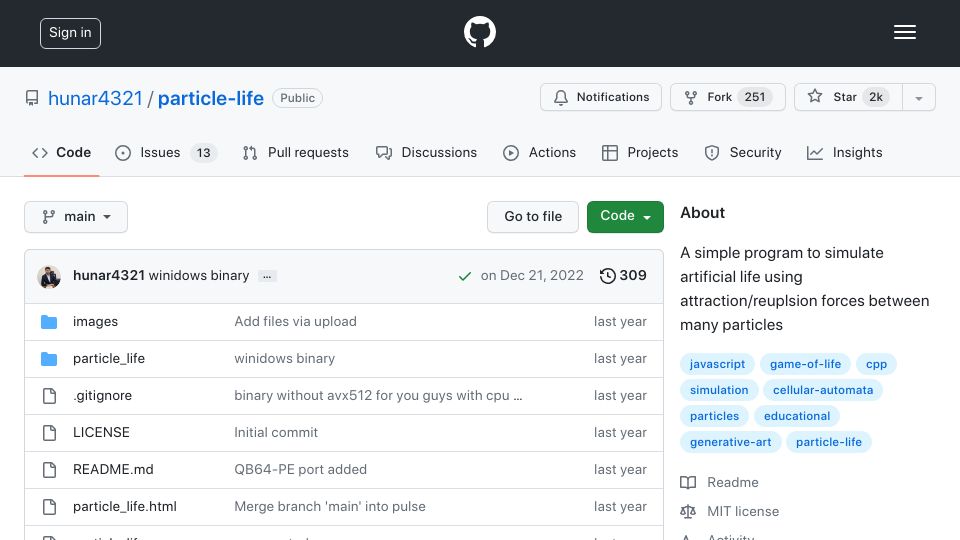This screenshot has width=960, height=540.
Task: Open the README.md file
Action: [x=113, y=470]
